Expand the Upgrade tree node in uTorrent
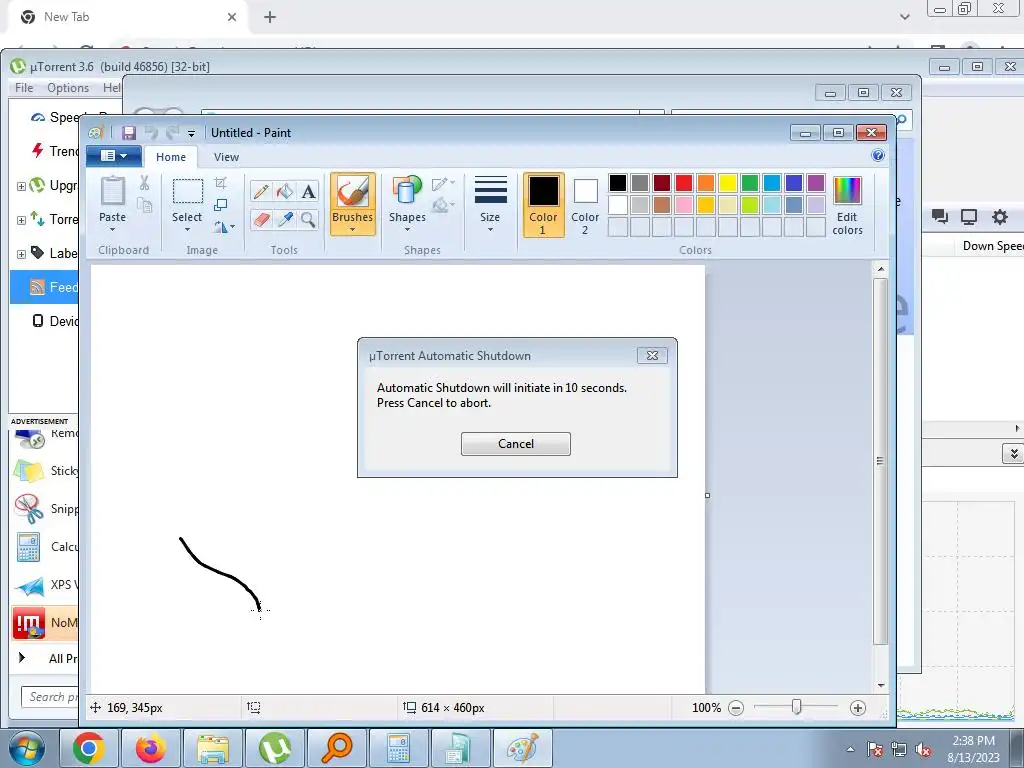Screen dimensions: 1024x768 click(x=21, y=186)
